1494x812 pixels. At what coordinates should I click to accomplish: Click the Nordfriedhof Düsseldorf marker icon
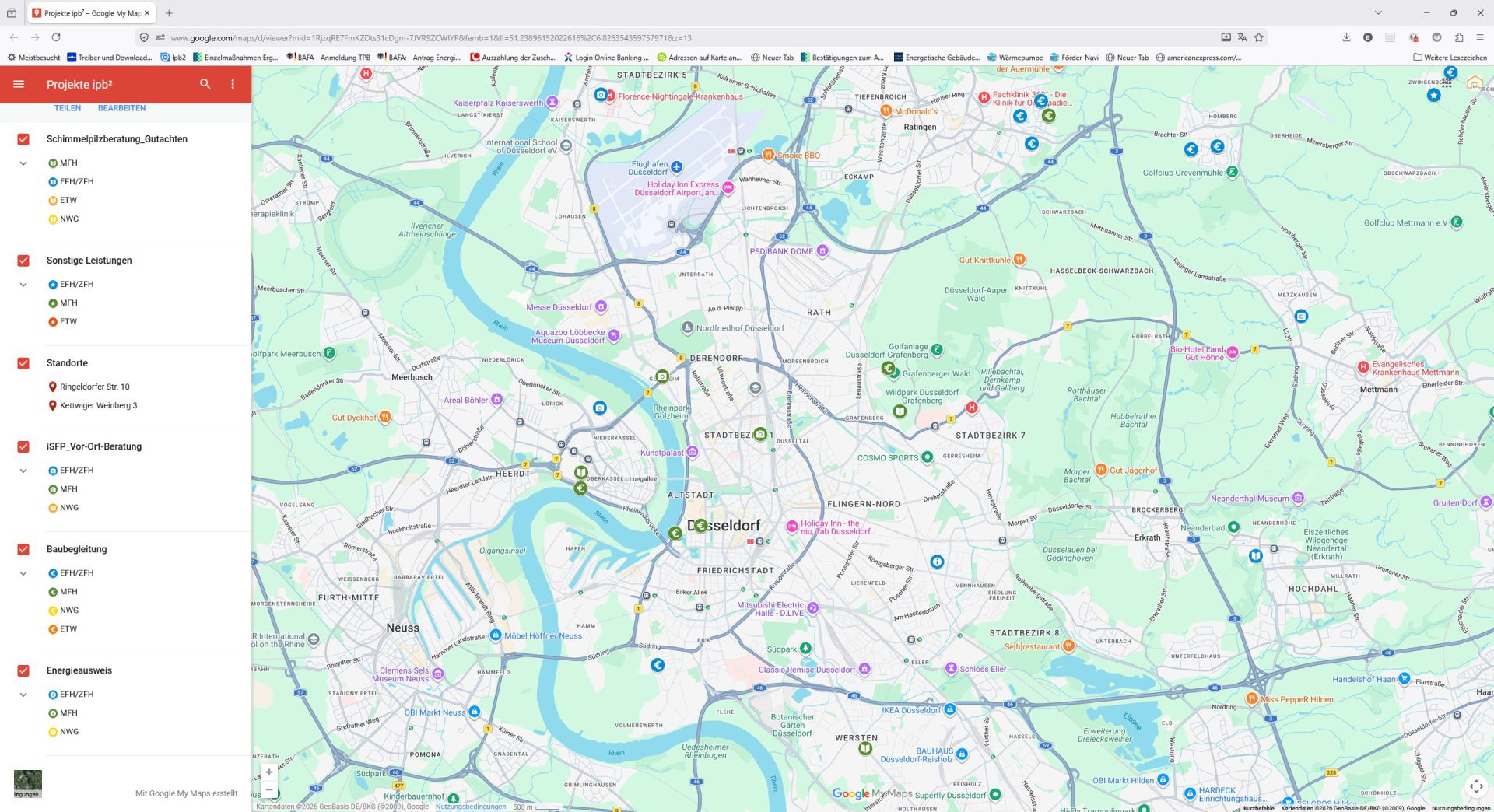(x=687, y=327)
